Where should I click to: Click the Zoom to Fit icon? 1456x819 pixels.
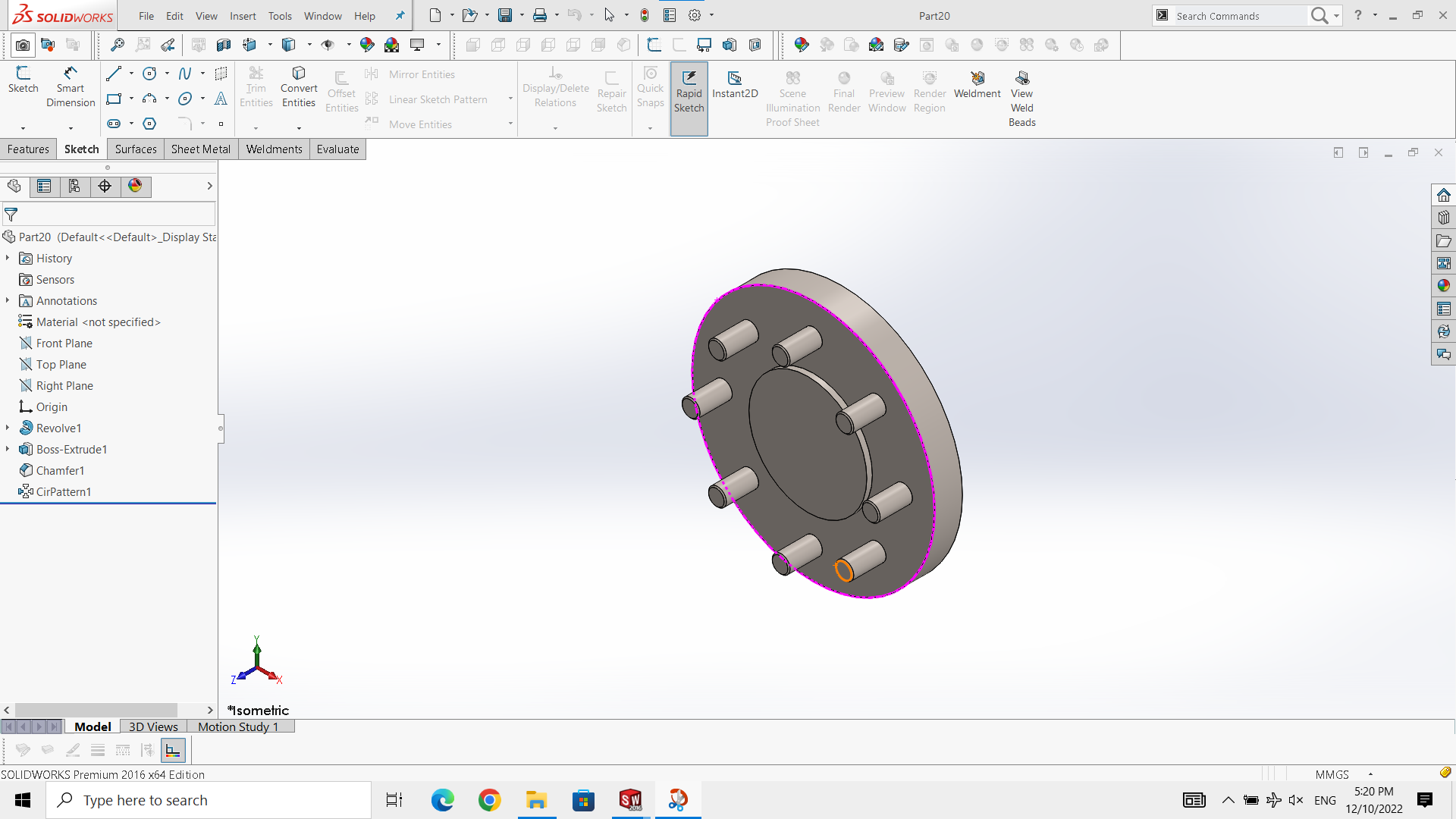[118, 45]
